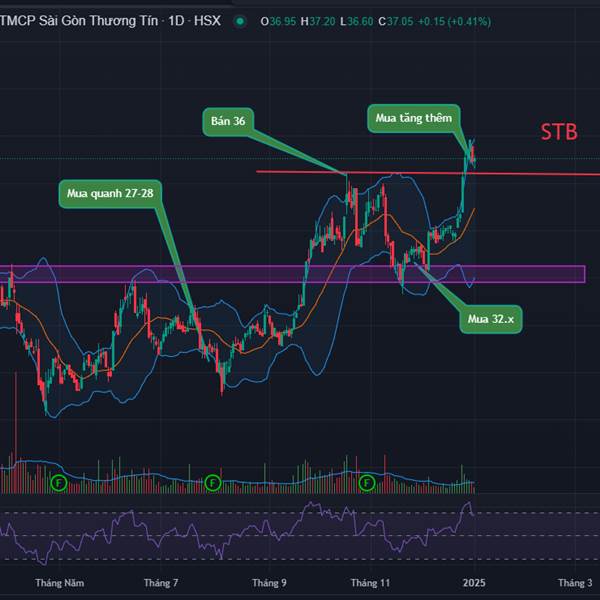The height and width of the screenshot is (600, 600).
Task: Click the green market status dot
Action: point(240,21)
